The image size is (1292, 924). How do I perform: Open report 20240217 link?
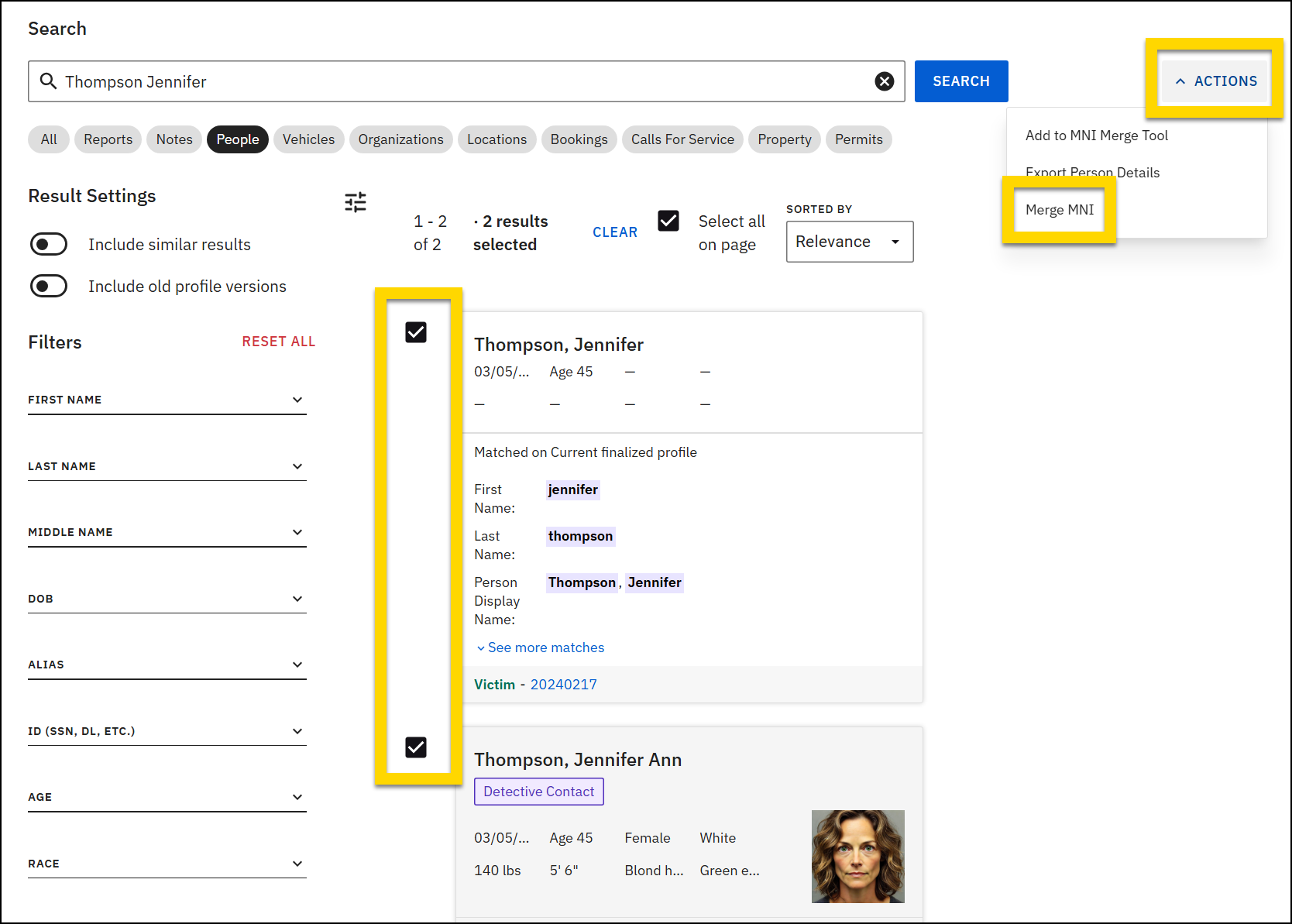click(563, 684)
